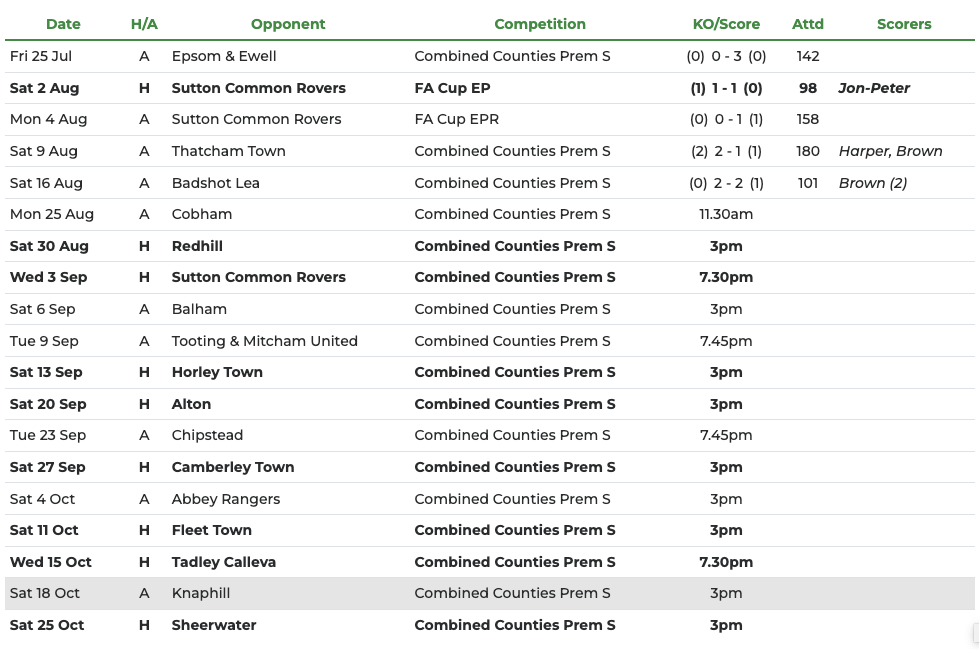
Task: Select the Thatcham Town opponent link
Action: point(228,151)
